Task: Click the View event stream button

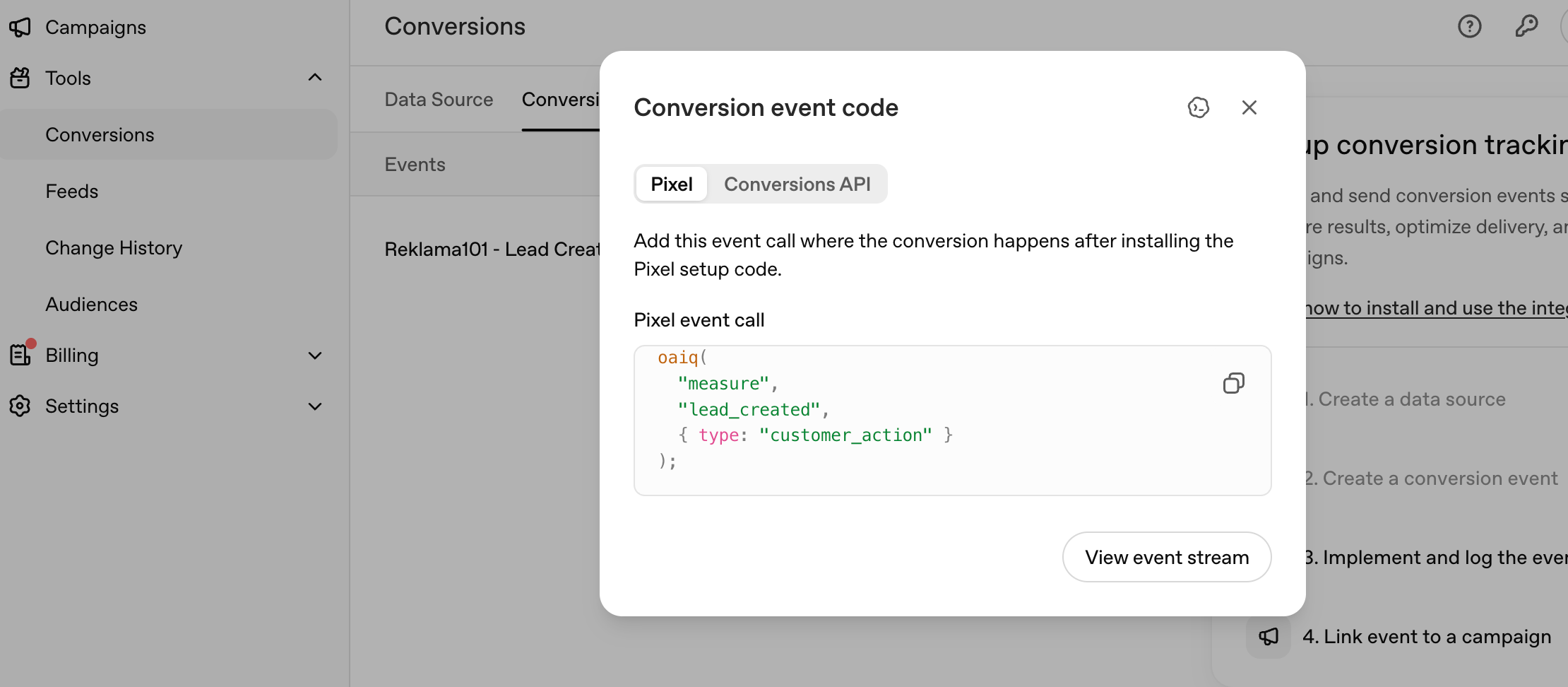Action: (1167, 557)
